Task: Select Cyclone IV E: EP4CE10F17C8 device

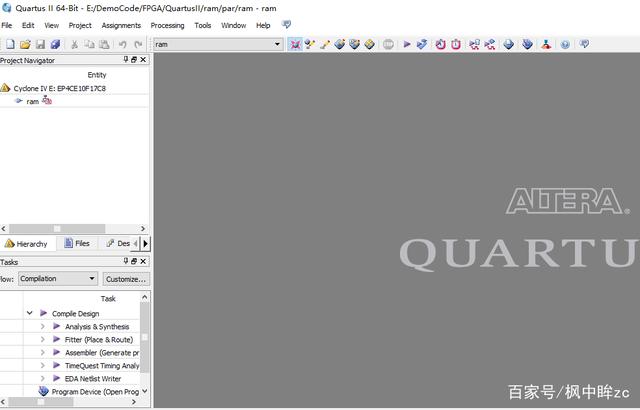Action: (x=60, y=88)
